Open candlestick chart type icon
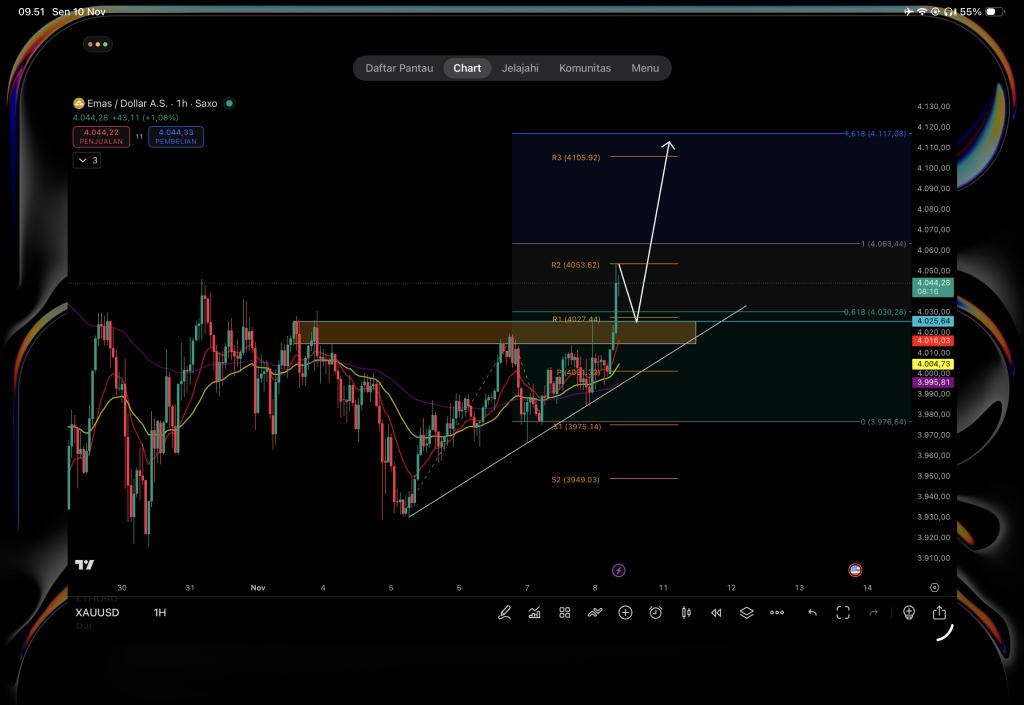 pyautogui.click(x=686, y=612)
